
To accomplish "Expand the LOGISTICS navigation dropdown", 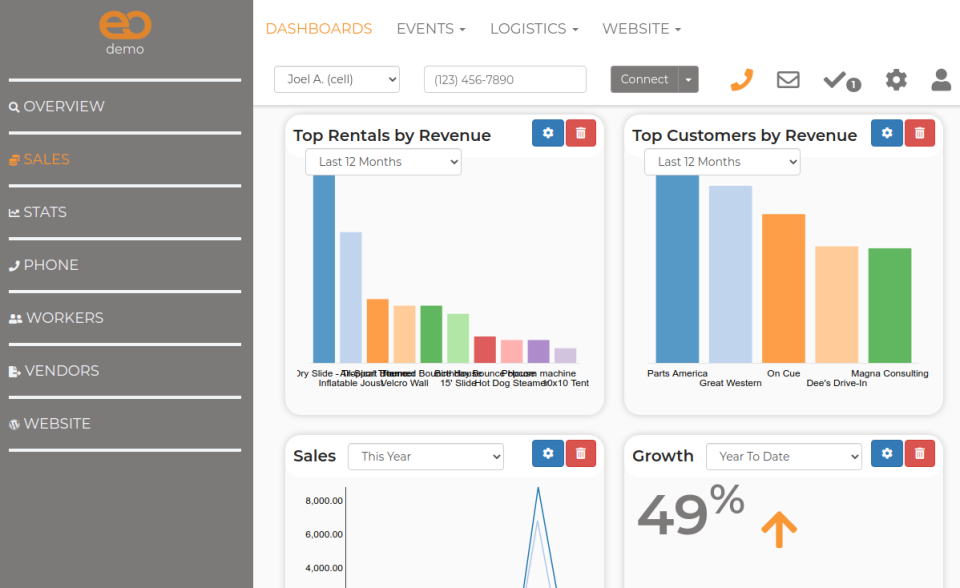I will (533, 28).
